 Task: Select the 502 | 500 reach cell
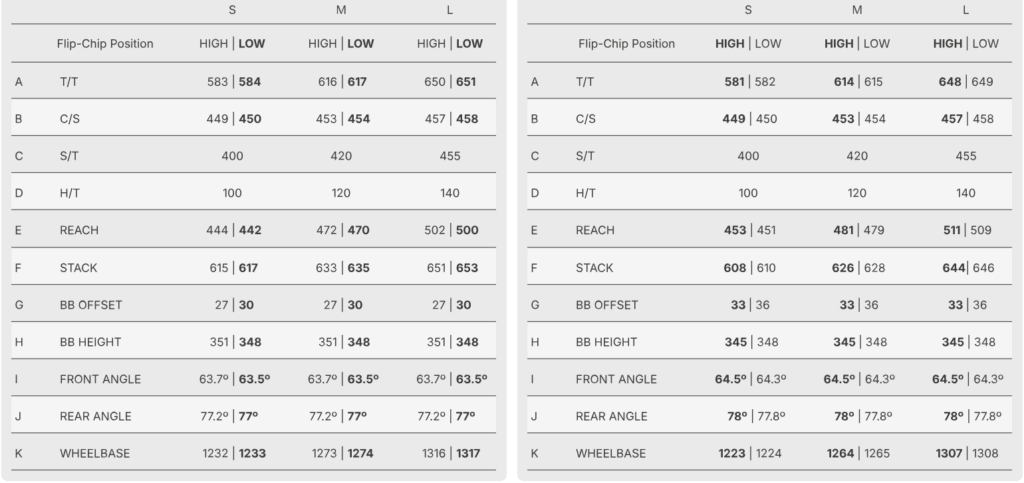tap(449, 230)
